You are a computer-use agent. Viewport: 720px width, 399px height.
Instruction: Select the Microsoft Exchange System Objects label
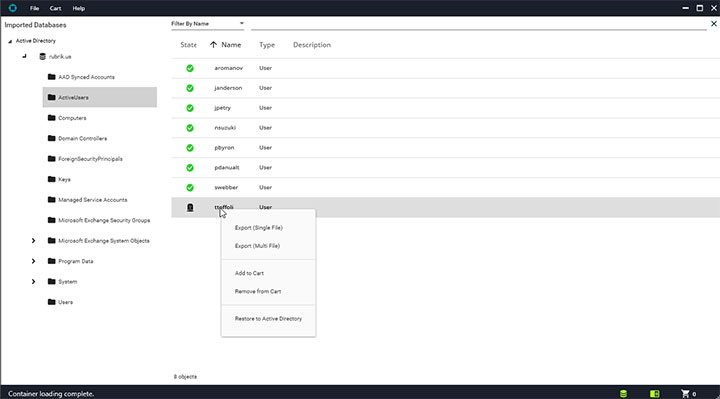point(104,241)
